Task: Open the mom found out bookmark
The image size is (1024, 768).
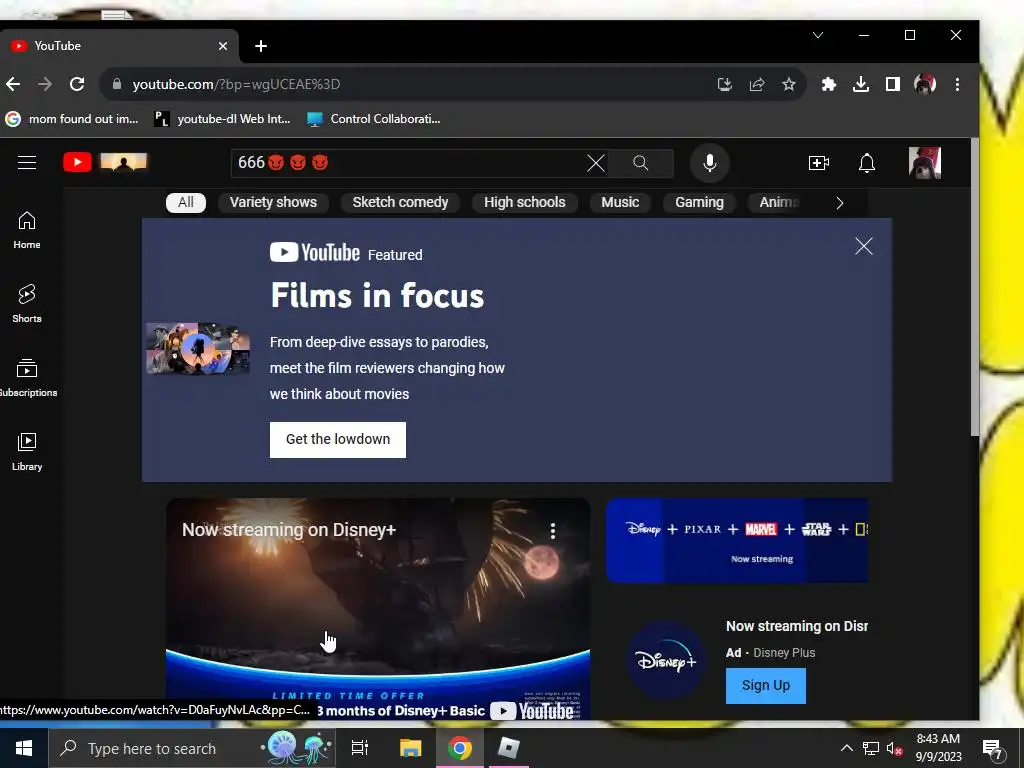Action: coord(72,119)
